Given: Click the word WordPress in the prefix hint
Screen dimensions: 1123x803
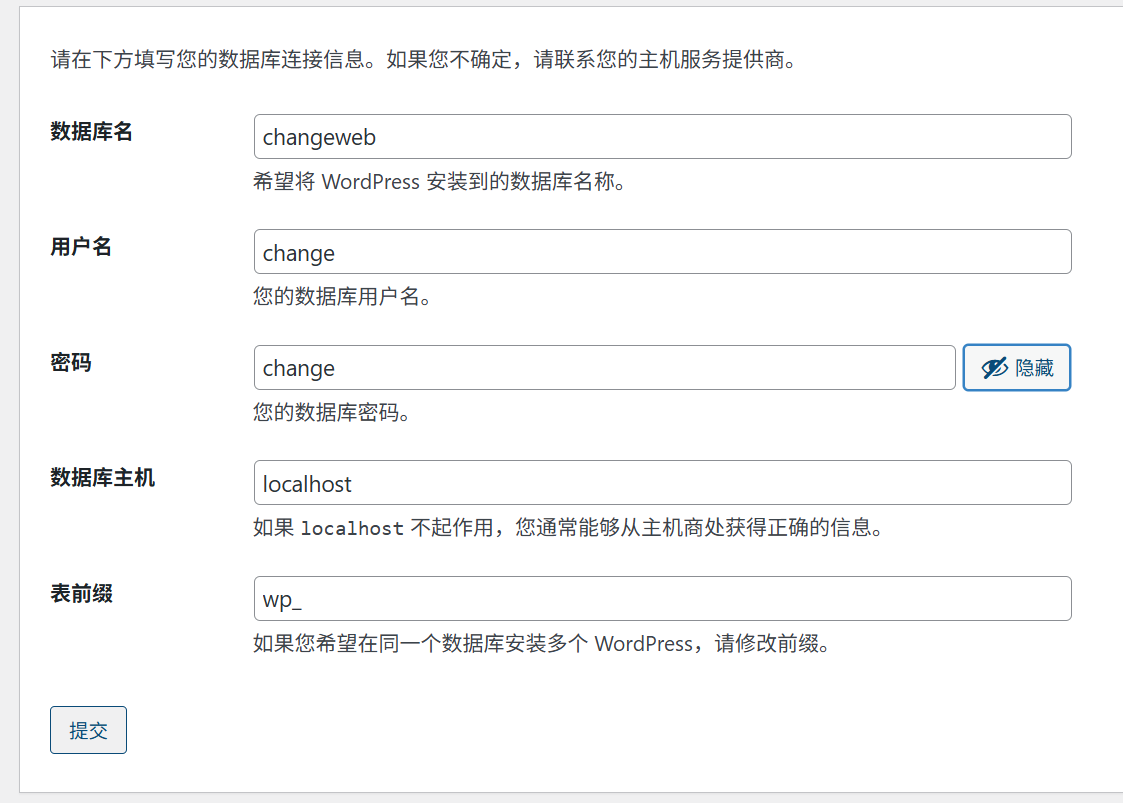Looking at the screenshot, I should pos(642,644).
